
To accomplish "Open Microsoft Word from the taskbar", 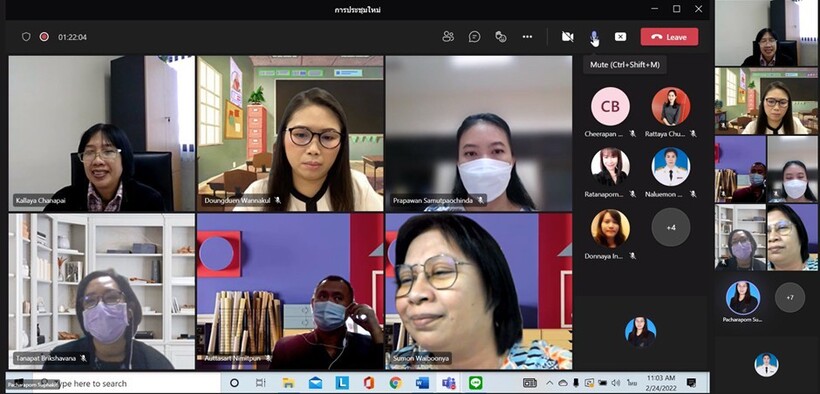I will click(422, 383).
